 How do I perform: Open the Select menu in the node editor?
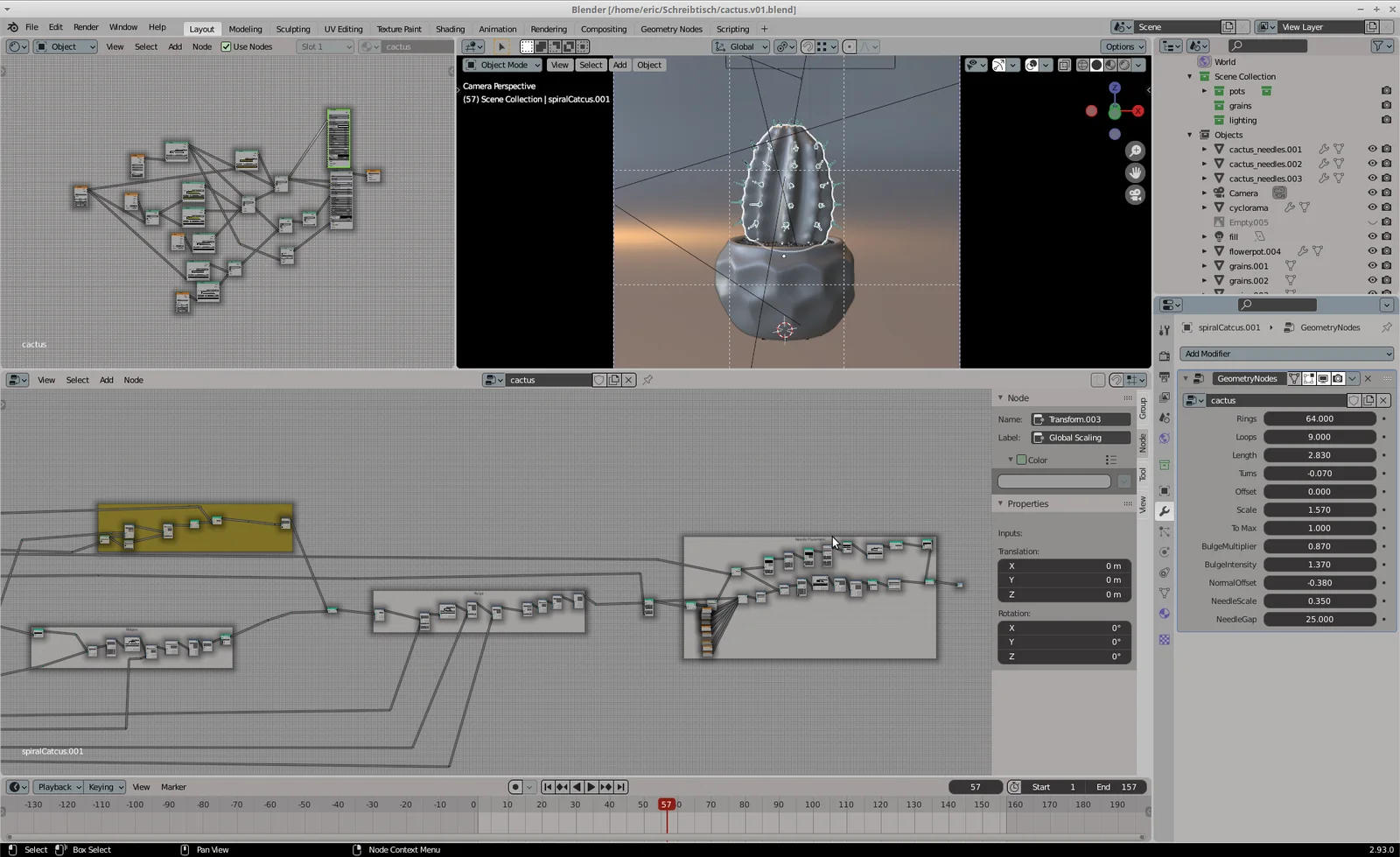[x=77, y=380]
